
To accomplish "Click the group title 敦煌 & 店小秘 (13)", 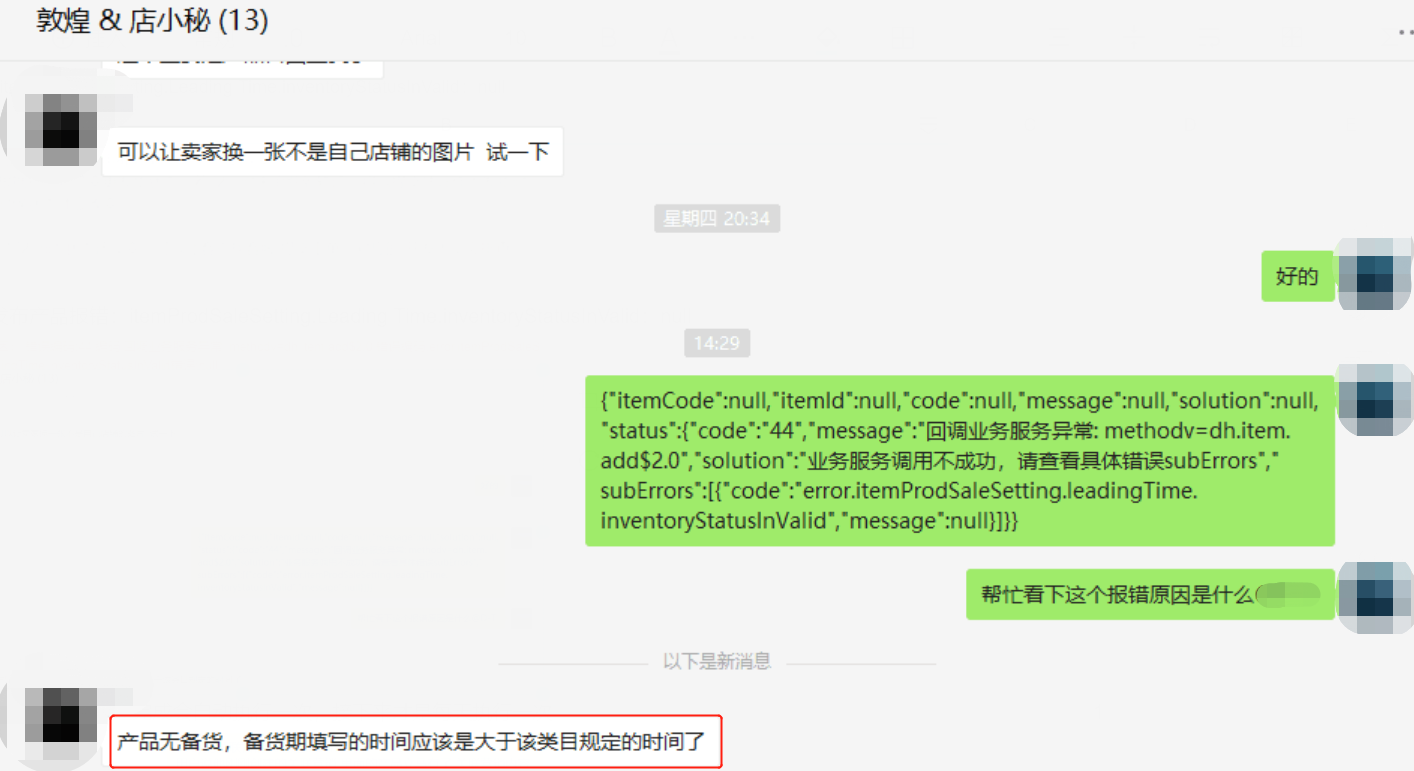I will coord(152,20).
